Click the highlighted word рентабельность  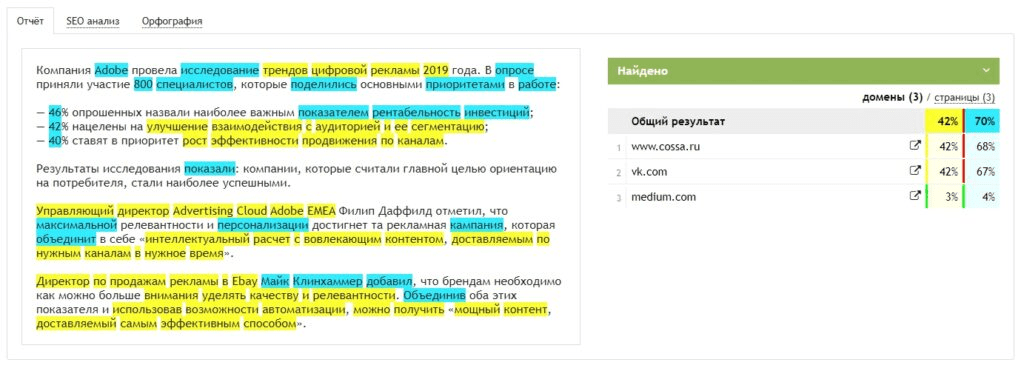click(417, 112)
